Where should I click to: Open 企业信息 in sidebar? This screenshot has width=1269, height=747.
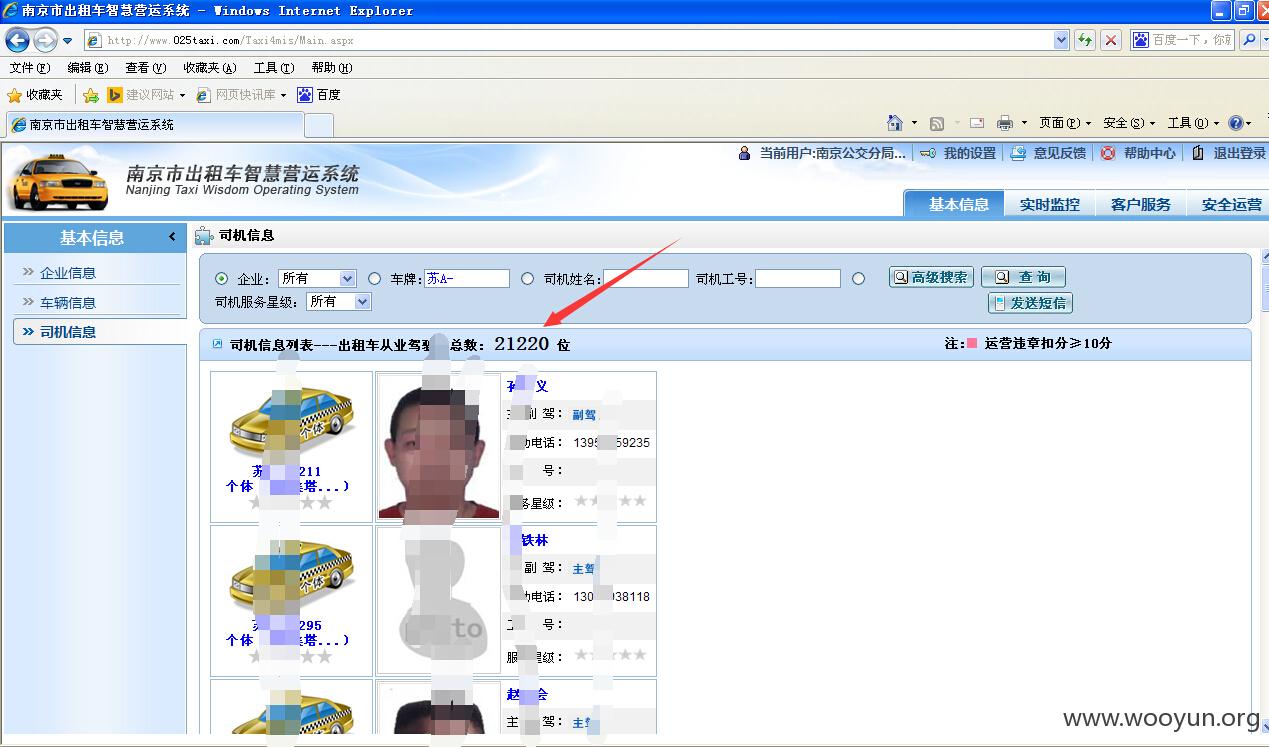click(67, 273)
